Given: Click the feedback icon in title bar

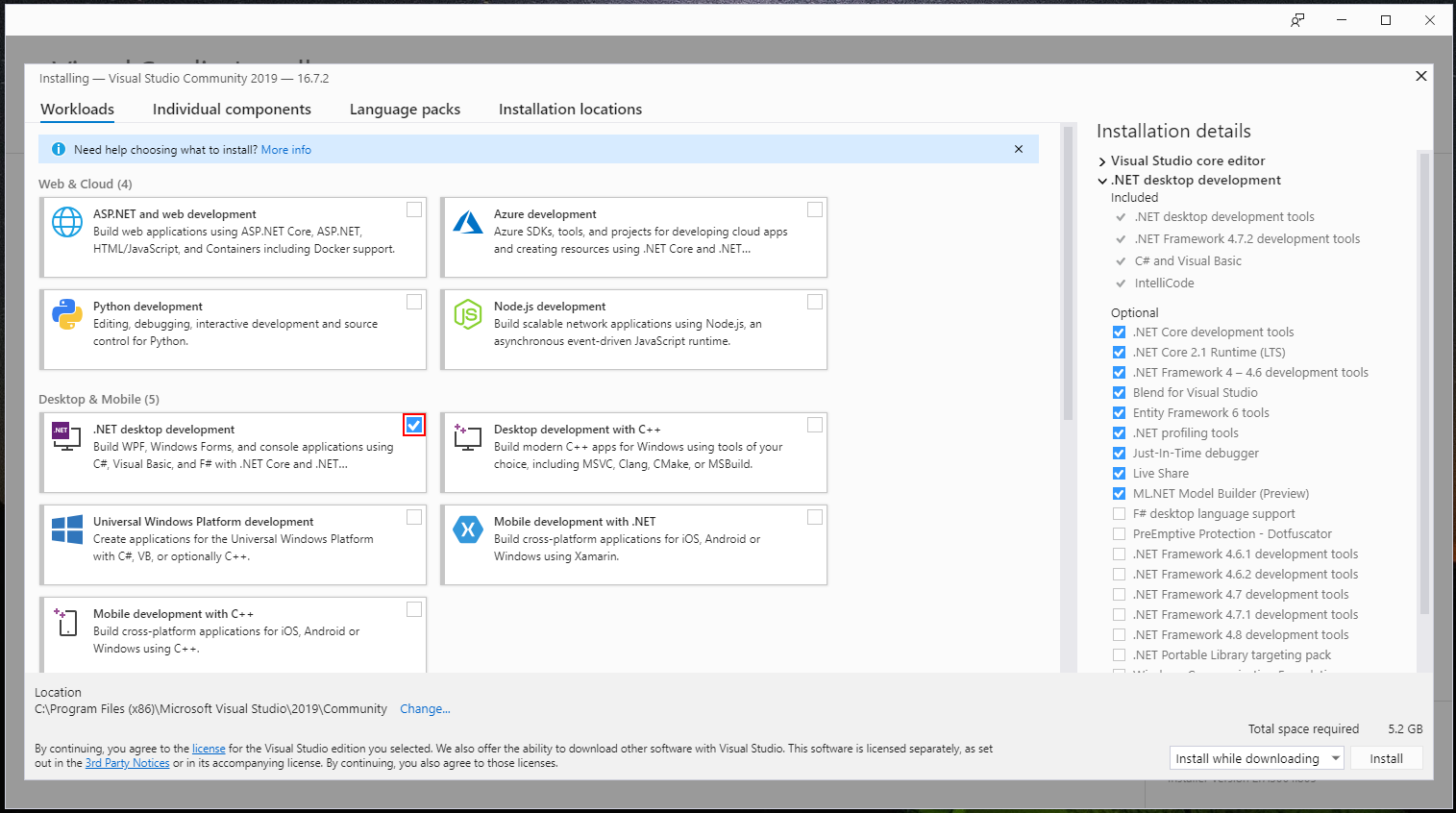Looking at the screenshot, I should (x=1298, y=20).
